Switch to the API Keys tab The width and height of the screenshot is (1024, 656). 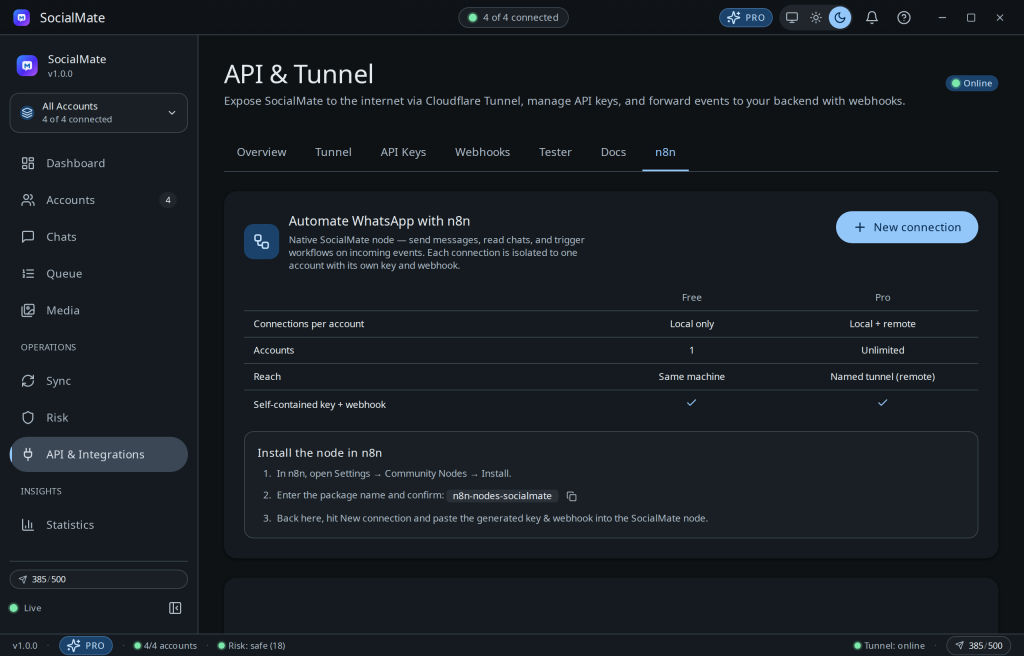(403, 152)
